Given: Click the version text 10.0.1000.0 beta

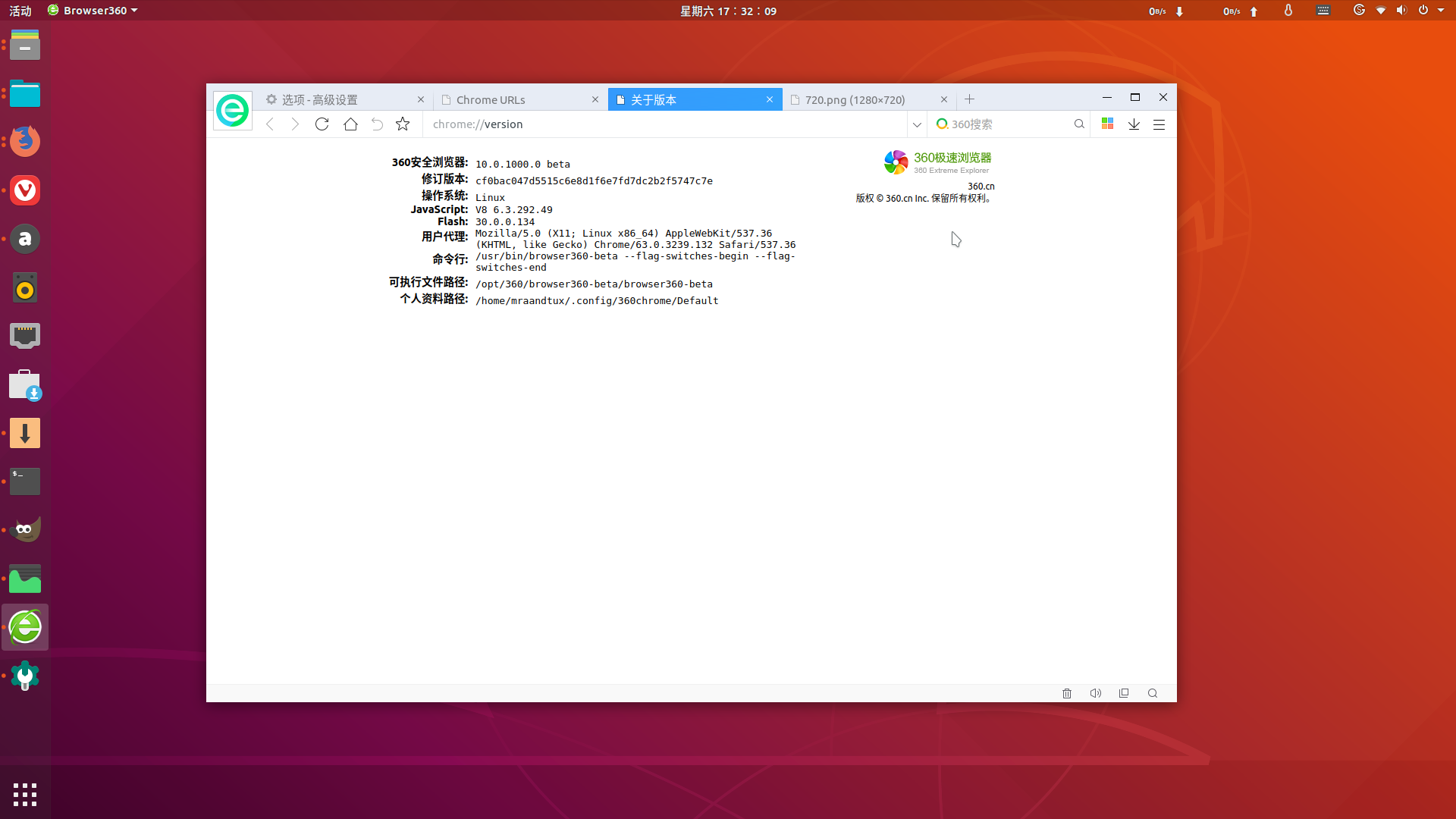Looking at the screenshot, I should (522, 165).
